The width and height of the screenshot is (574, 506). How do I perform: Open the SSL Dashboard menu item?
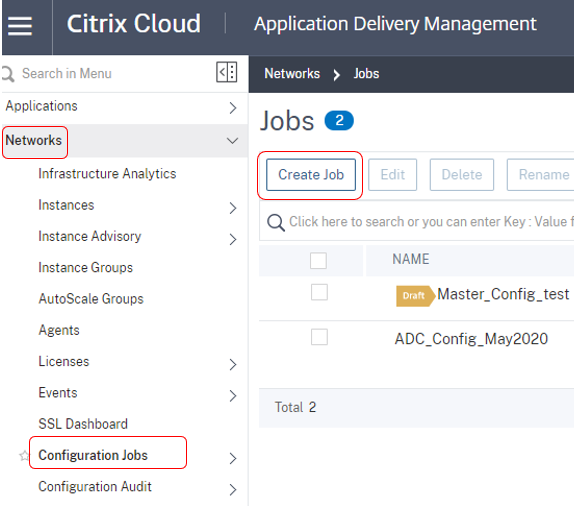click(x=83, y=424)
